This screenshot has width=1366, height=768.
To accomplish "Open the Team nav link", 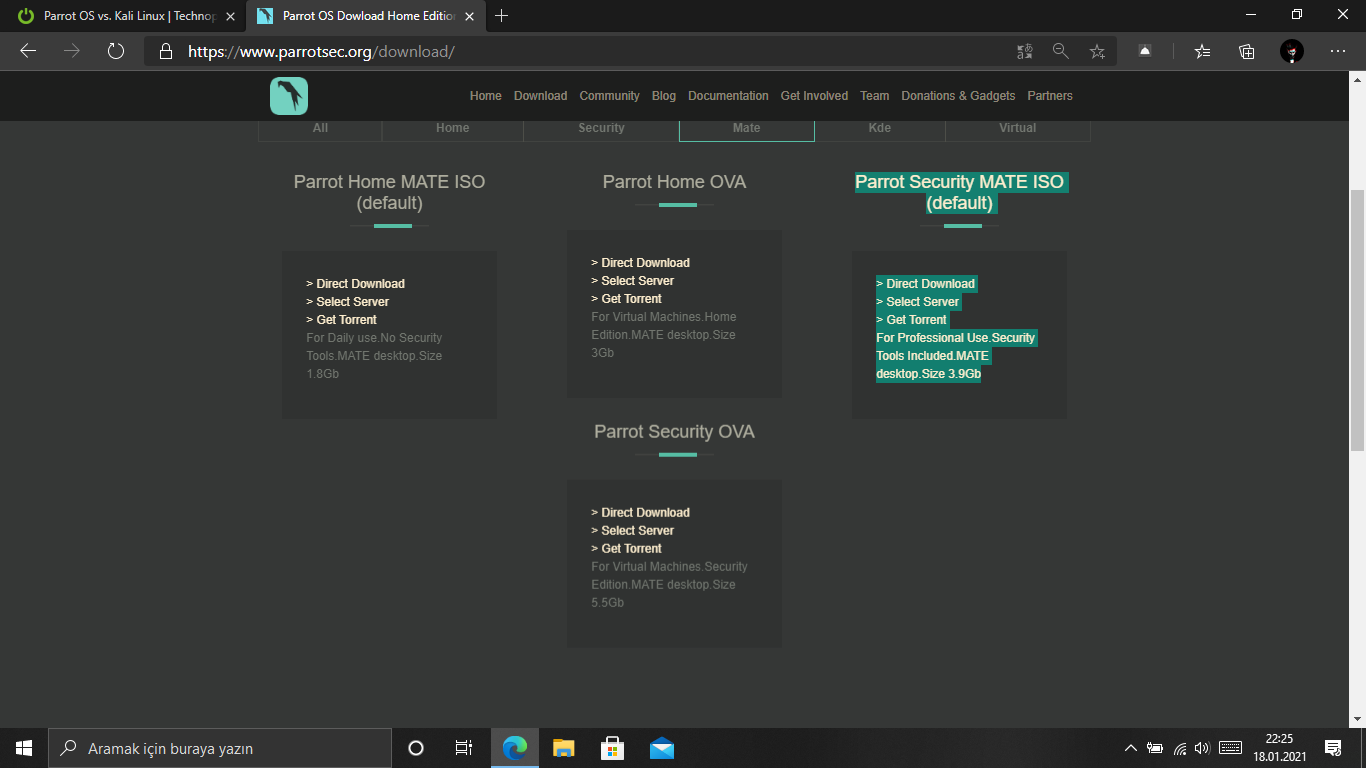I will [x=874, y=96].
